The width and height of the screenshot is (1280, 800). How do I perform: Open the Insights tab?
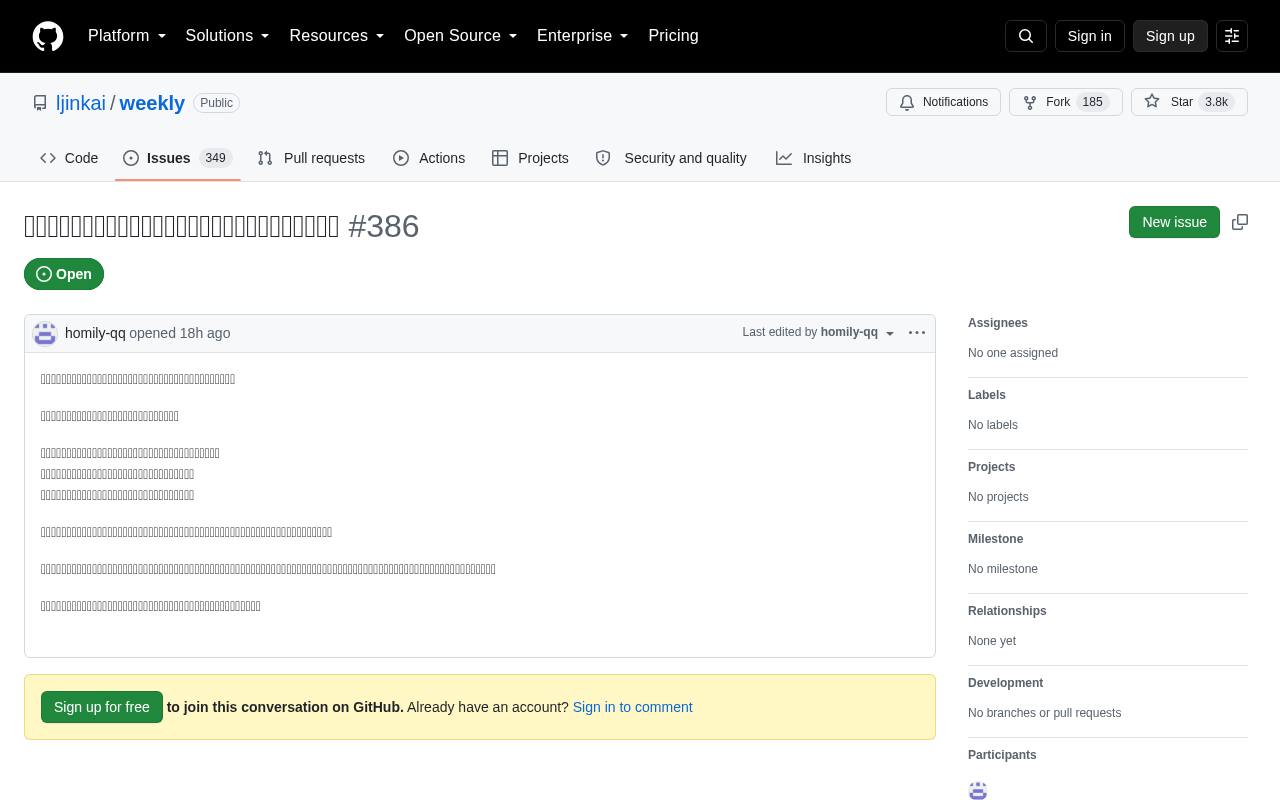coord(813,158)
